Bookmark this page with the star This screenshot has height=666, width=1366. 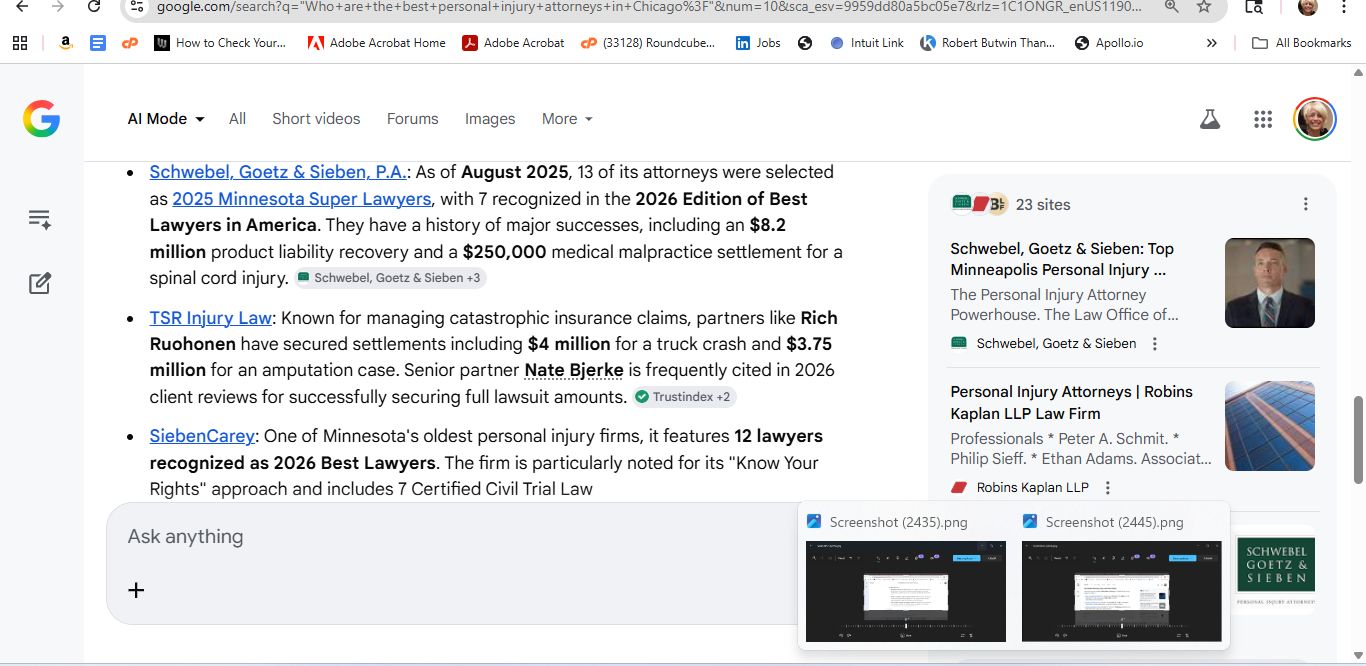1204,6
